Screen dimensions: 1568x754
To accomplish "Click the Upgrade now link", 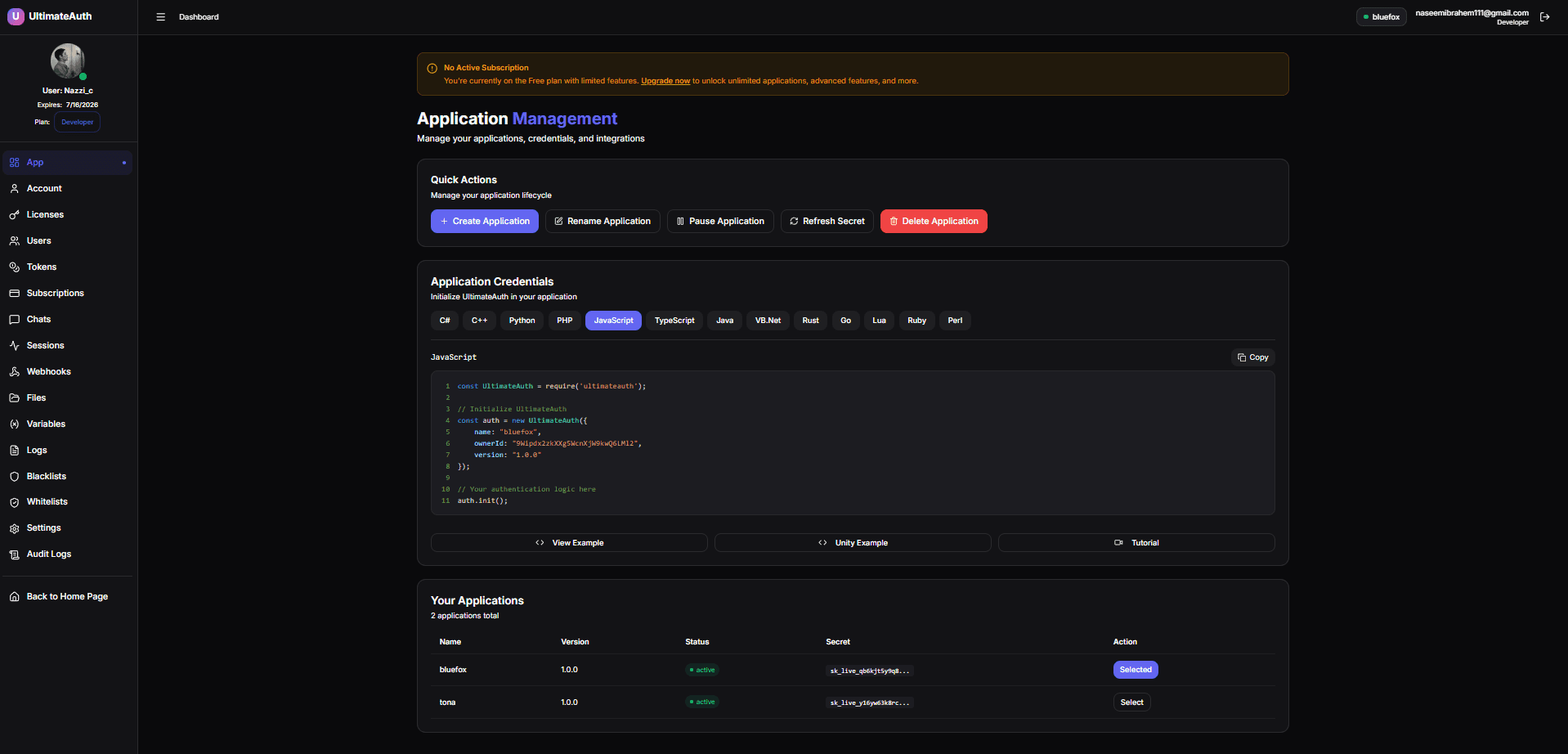I will [665, 80].
